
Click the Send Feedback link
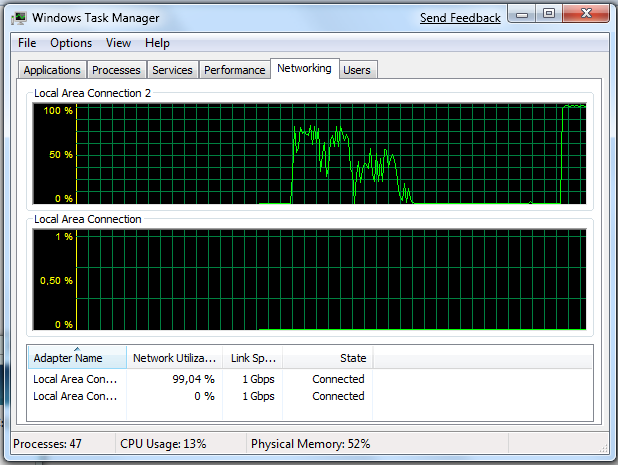click(x=460, y=18)
